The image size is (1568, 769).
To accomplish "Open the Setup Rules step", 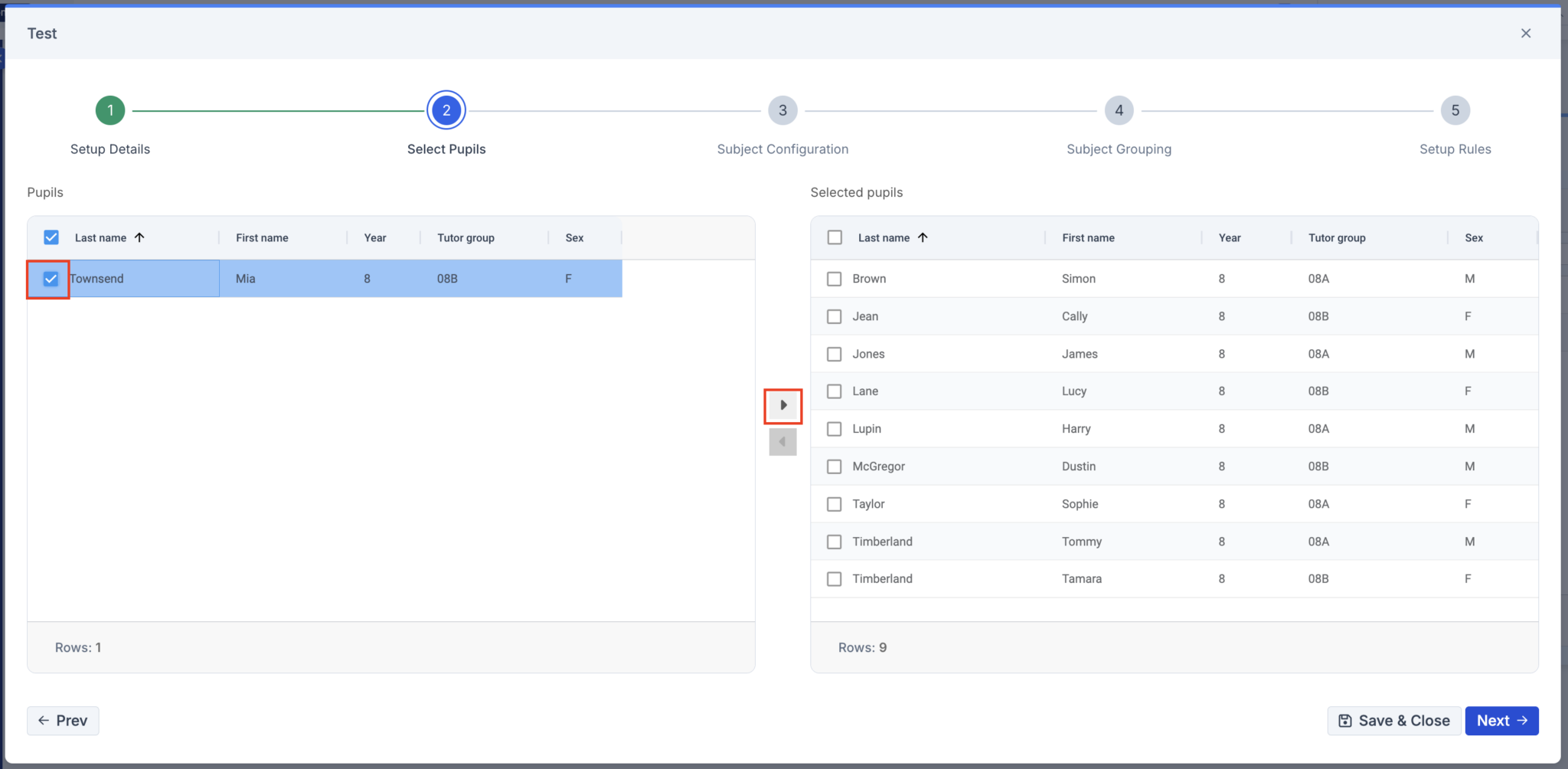I will pos(1454,110).
